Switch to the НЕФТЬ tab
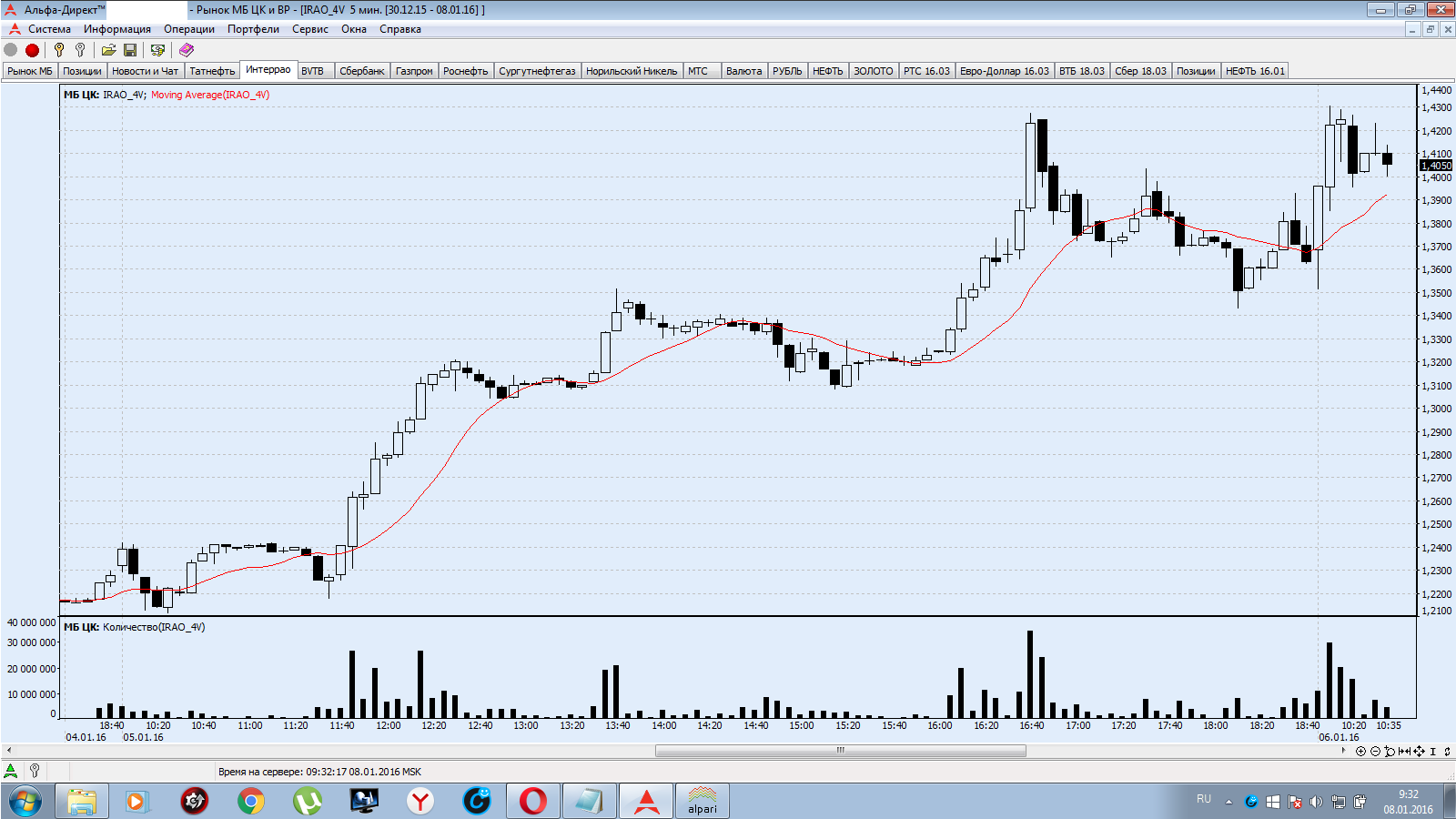1456x819 pixels. tap(828, 71)
